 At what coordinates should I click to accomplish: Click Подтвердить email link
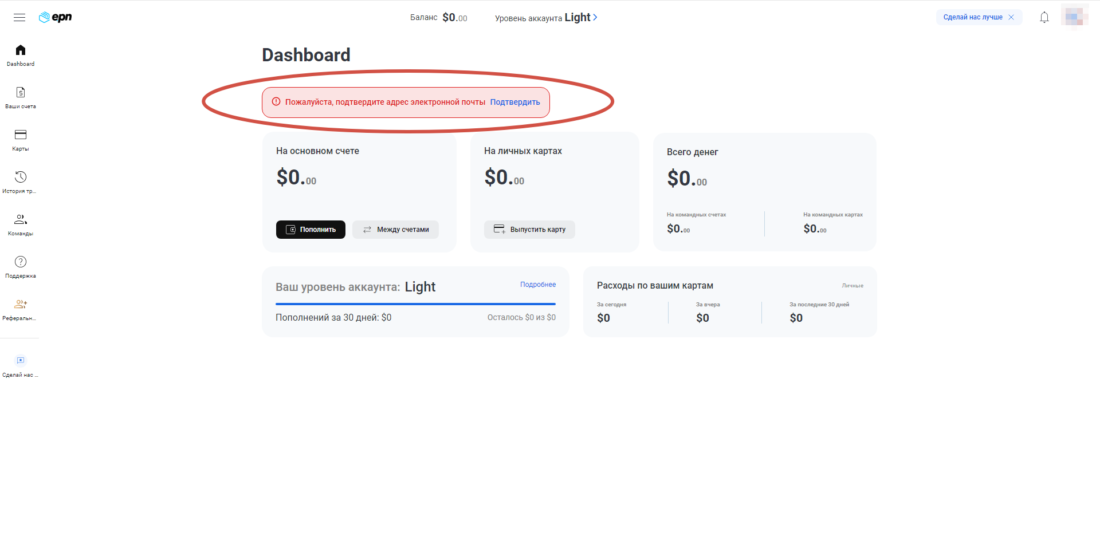515,102
